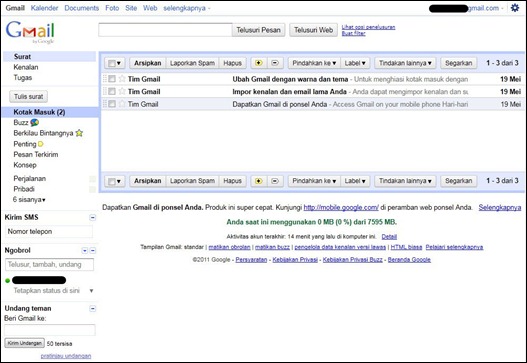Screen dimensions: 527x363
Task: Click the top 'Laporkan Spam' button
Action: pyautogui.click(x=192, y=63)
